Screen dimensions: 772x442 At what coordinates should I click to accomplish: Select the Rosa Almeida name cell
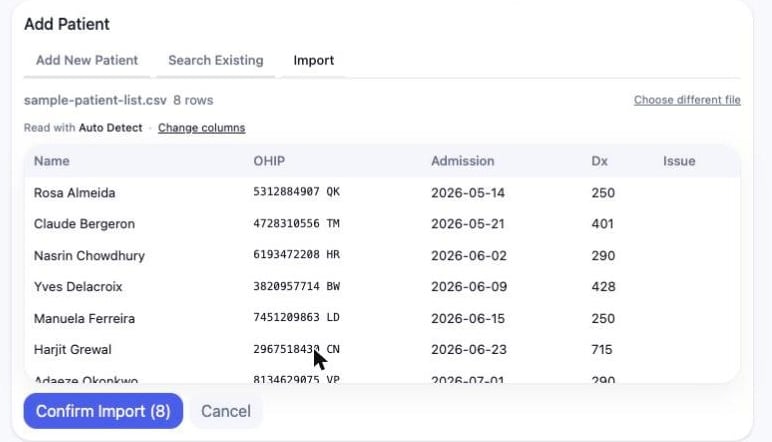pyautogui.click(x=74, y=192)
